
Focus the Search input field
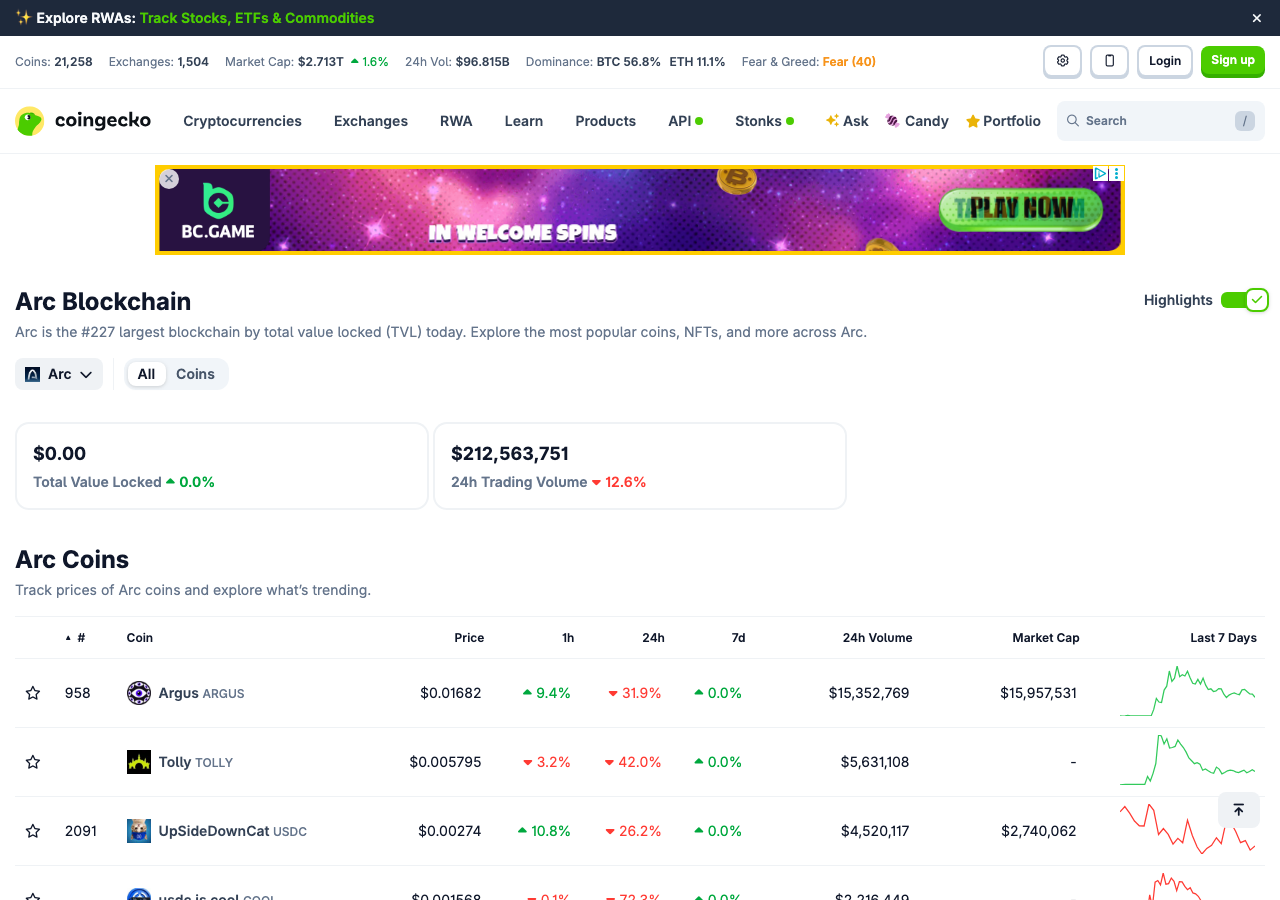click(x=1160, y=121)
